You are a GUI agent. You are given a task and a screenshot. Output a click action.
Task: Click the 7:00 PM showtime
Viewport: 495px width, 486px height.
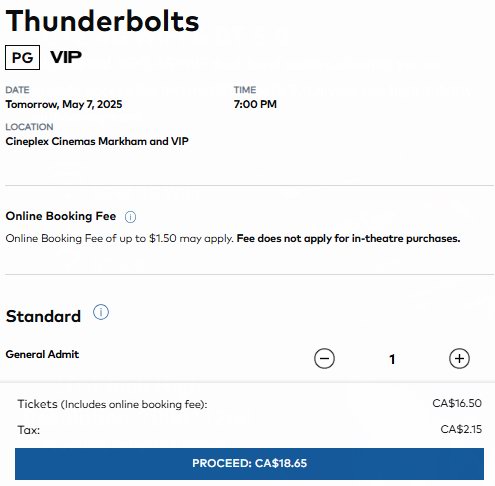(x=255, y=104)
